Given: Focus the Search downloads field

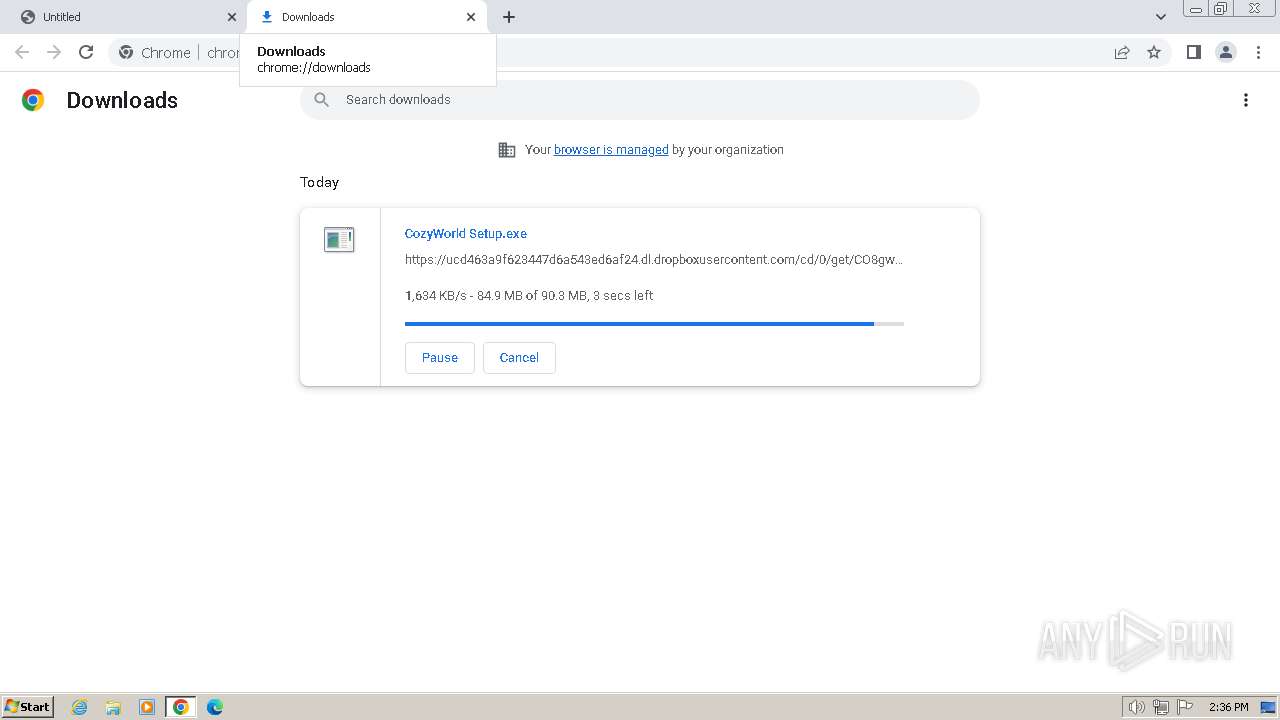Looking at the screenshot, I should point(640,100).
